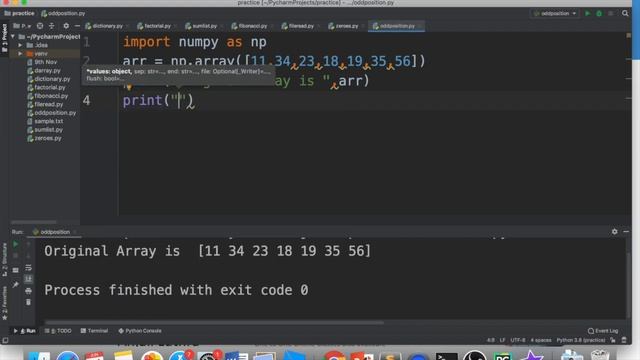Open the Event Log button
This screenshot has height=360, width=640.
[603, 331]
